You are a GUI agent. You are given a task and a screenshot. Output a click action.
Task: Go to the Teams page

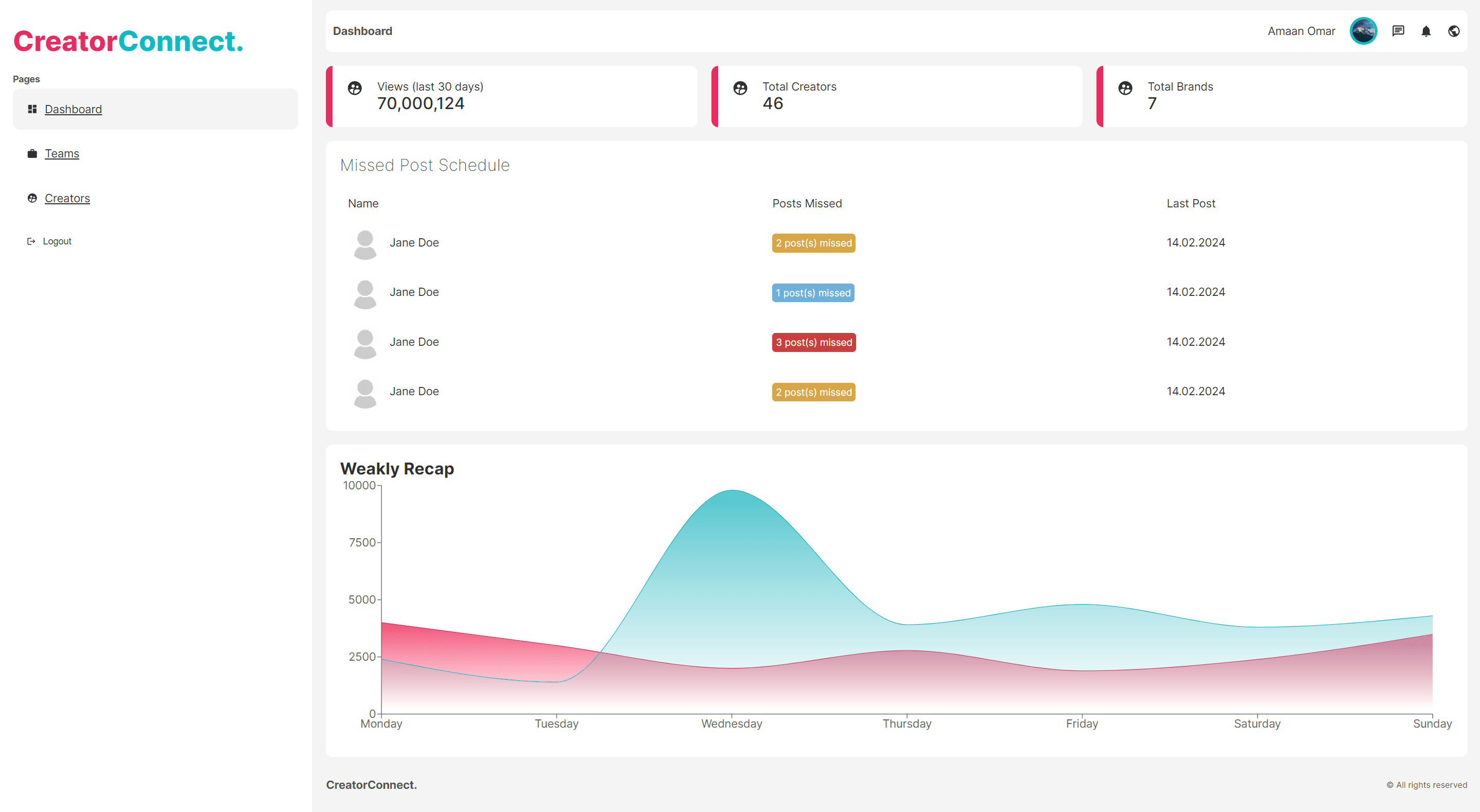pyautogui.click(x=61, y=153)
